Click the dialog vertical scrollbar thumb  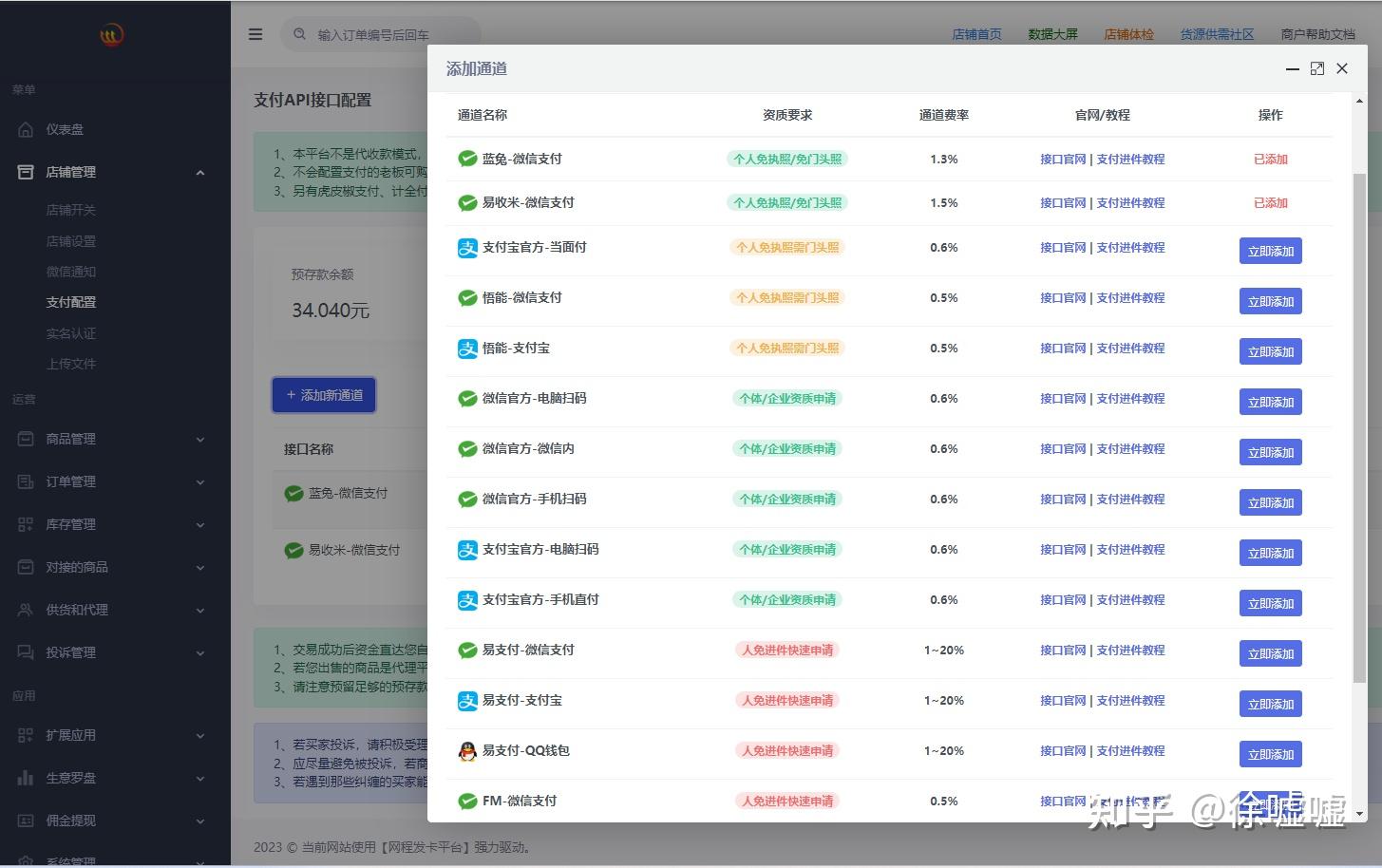click(1359, 427)
